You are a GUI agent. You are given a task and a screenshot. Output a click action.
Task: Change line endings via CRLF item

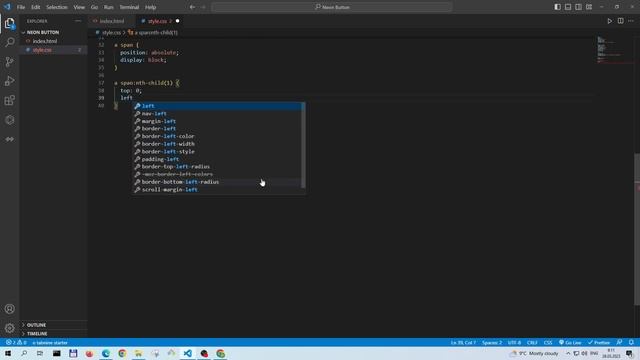click(532, 342)
